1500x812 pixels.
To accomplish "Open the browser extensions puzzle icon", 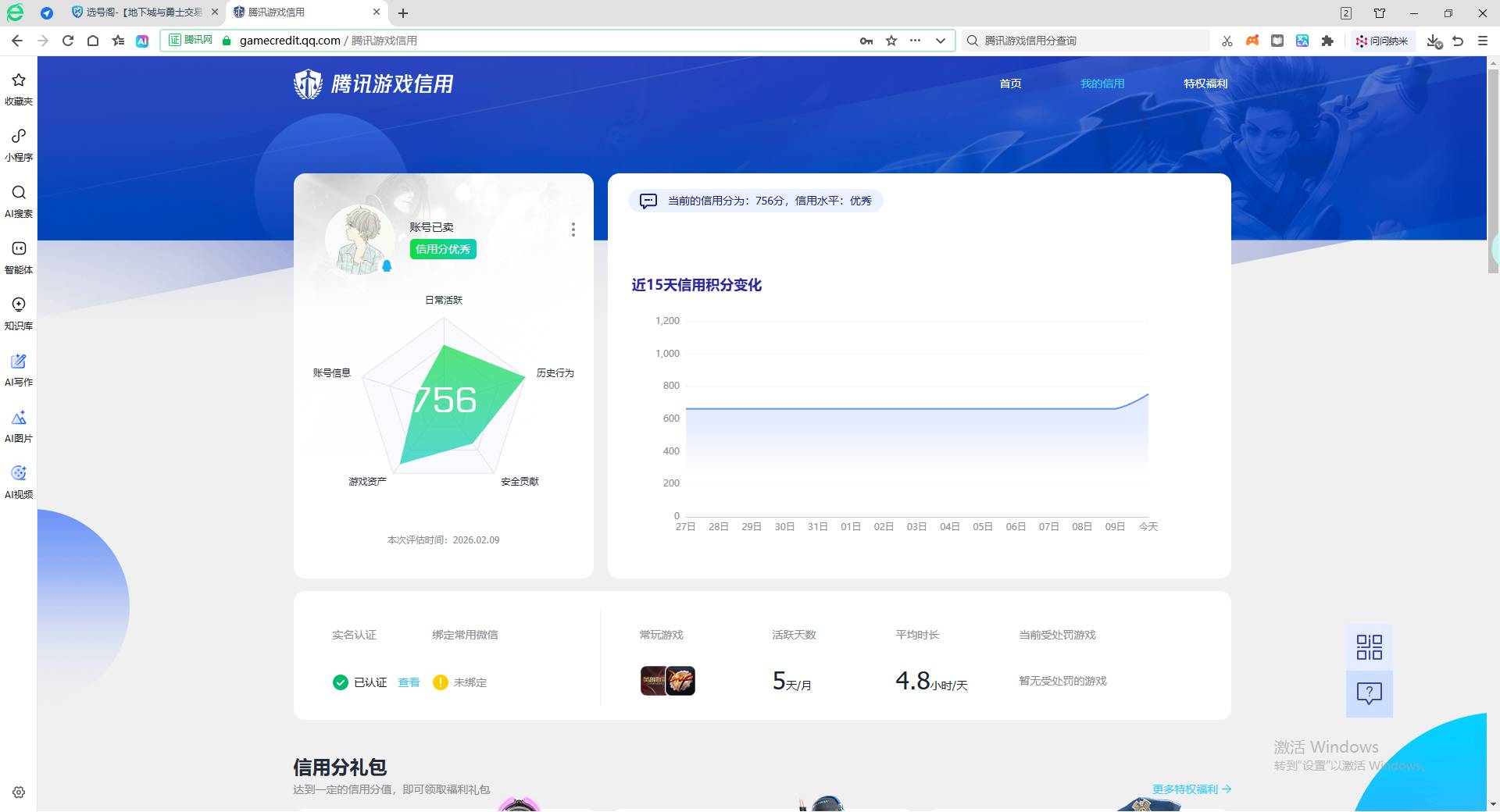I will [x=1327, y=41].
